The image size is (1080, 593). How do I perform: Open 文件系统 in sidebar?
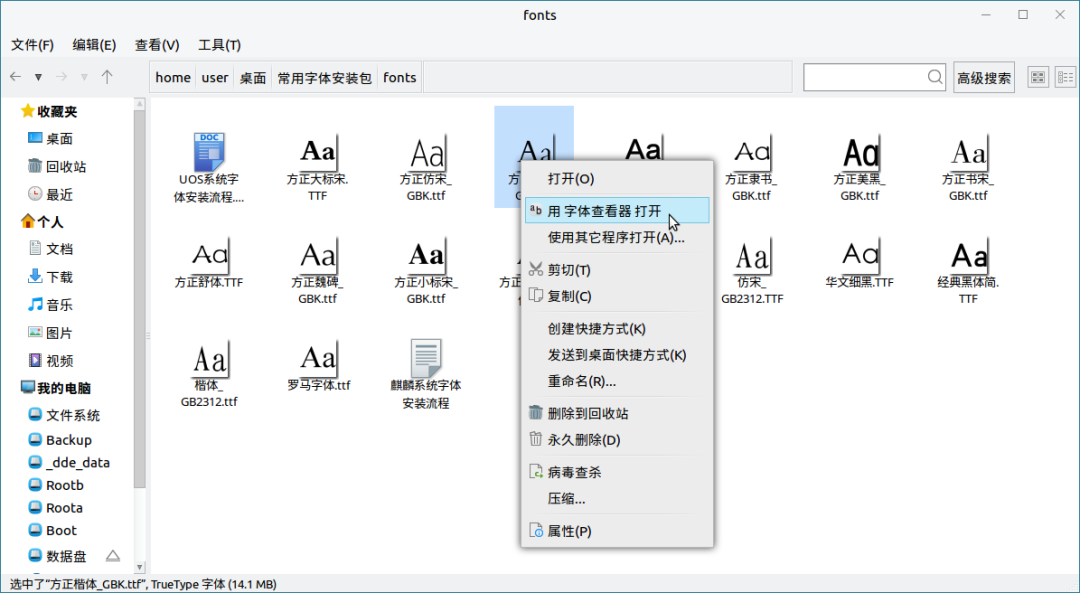(64, 415)
